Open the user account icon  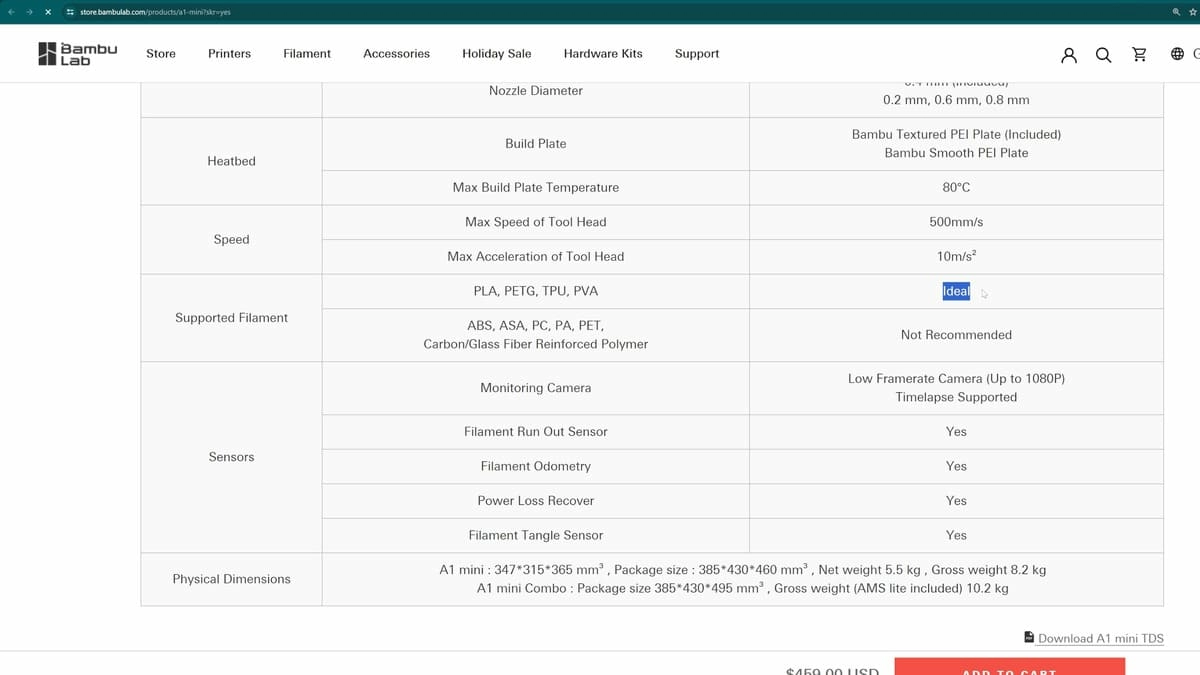click(1069, 55)
